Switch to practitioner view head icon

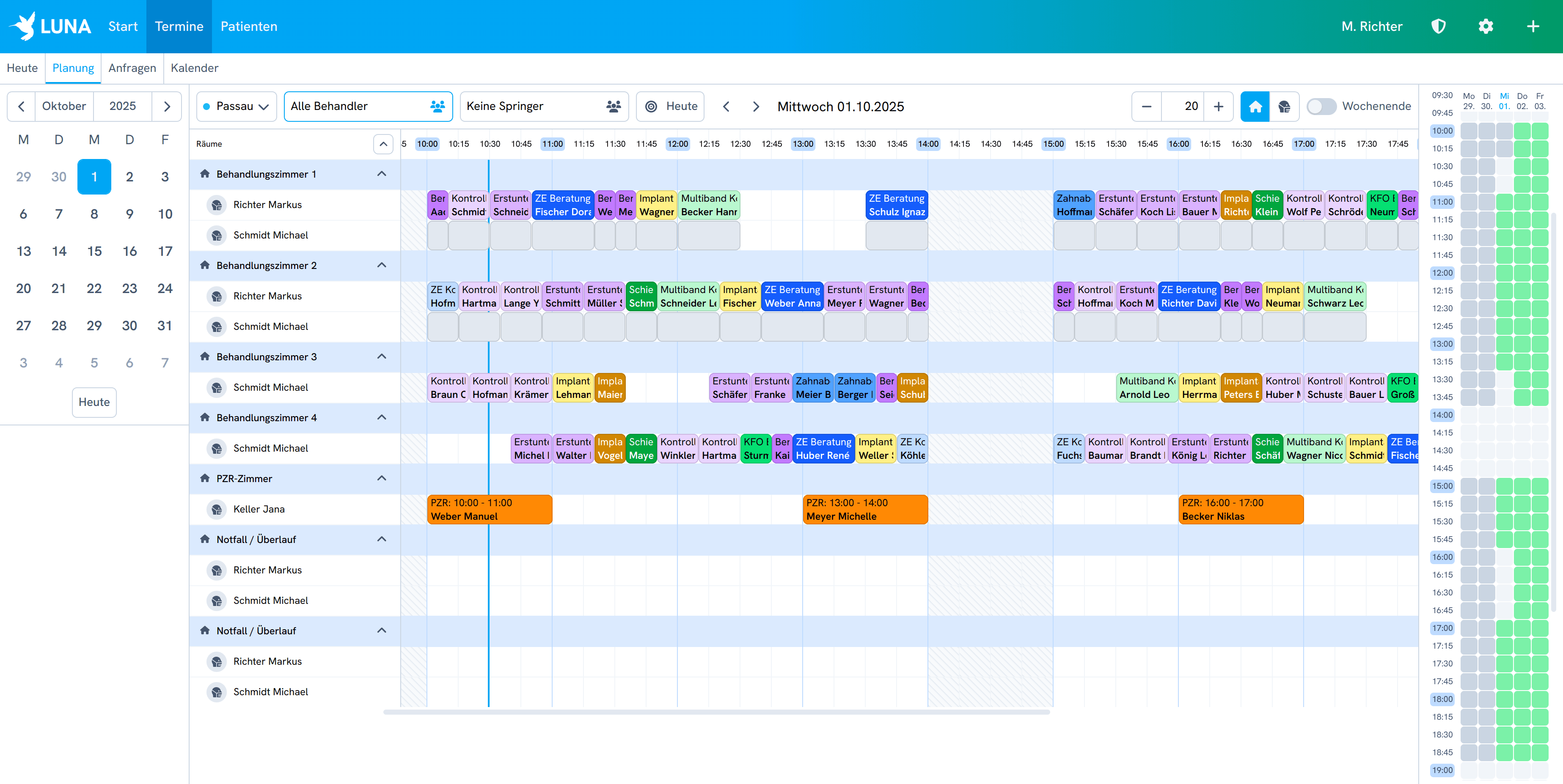click(1285, 106)
